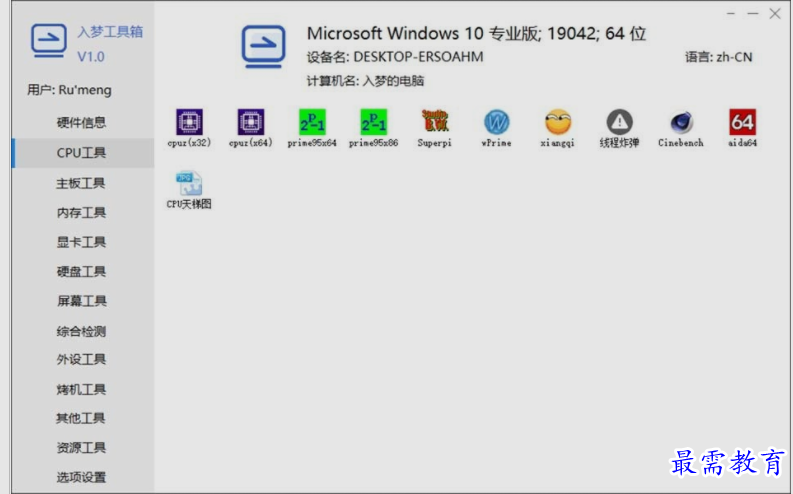Open the wPrime benchmark
This screenshot has width=793, height=494.
click(x=496, y=127)
